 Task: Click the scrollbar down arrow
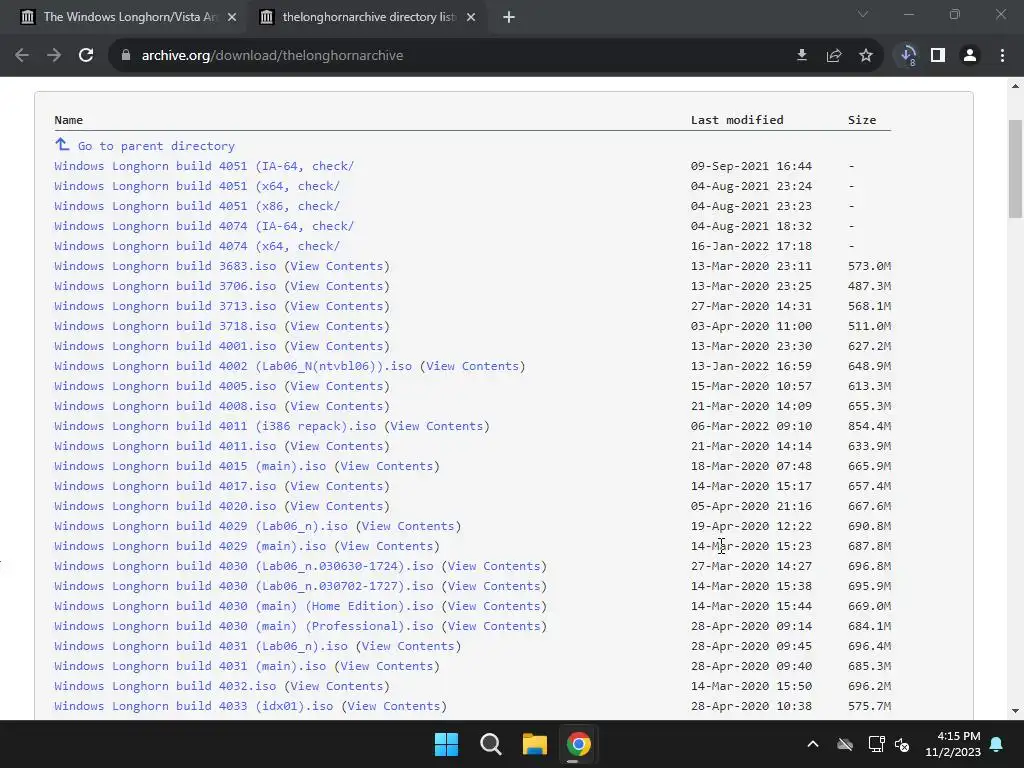click(x=1015, y=711)
